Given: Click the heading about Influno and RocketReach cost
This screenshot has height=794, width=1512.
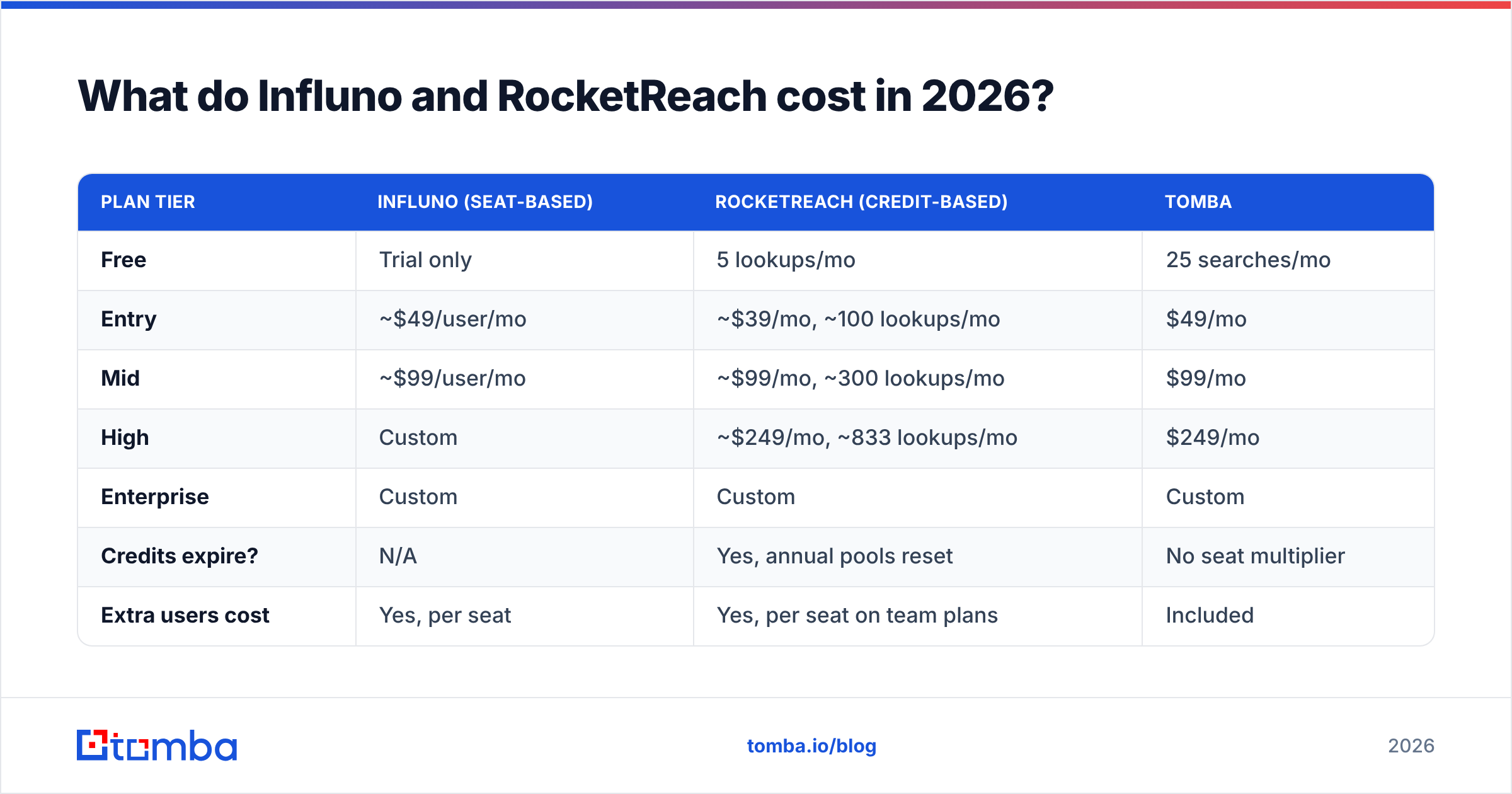Looking at the screenshot, I should tap(565, 96).
